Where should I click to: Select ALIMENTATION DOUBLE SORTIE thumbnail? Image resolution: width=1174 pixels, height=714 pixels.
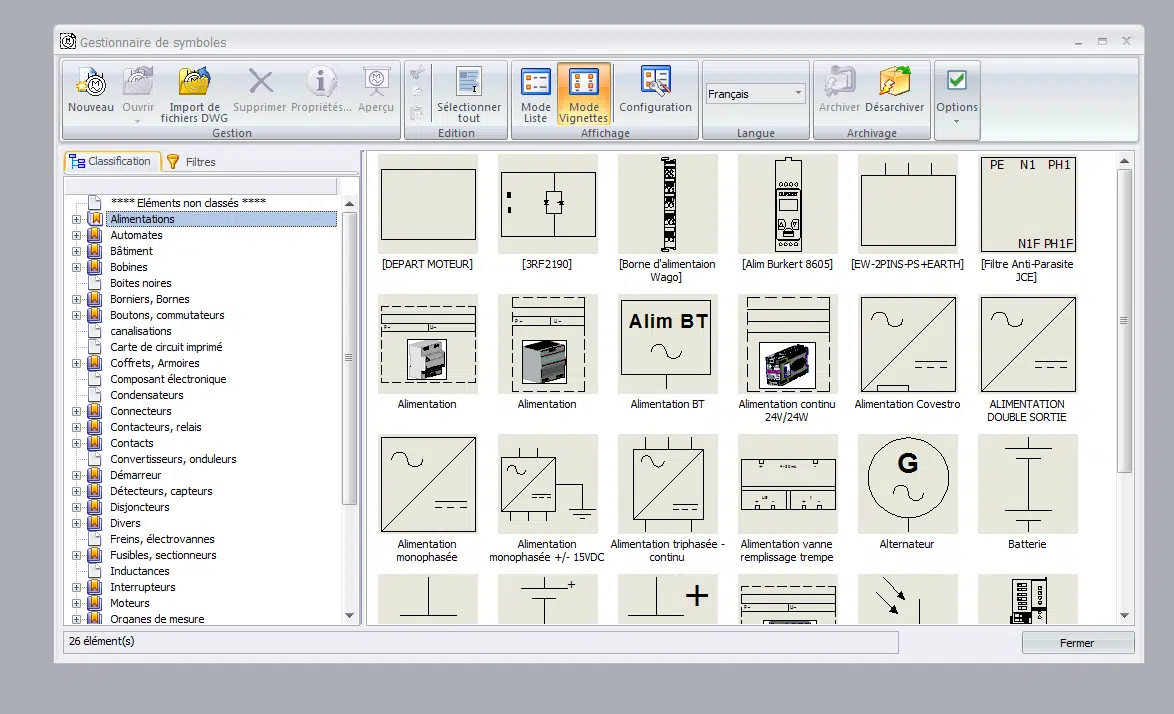coord(1027,344)
